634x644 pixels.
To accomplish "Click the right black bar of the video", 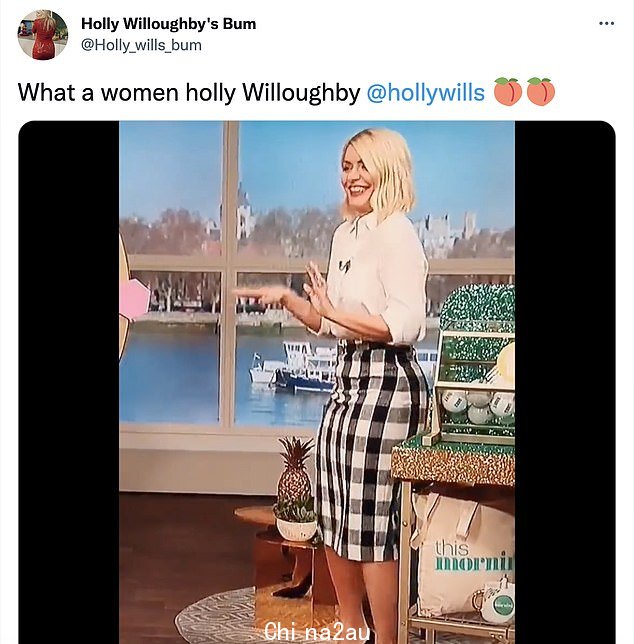I will tap(565, 382).
